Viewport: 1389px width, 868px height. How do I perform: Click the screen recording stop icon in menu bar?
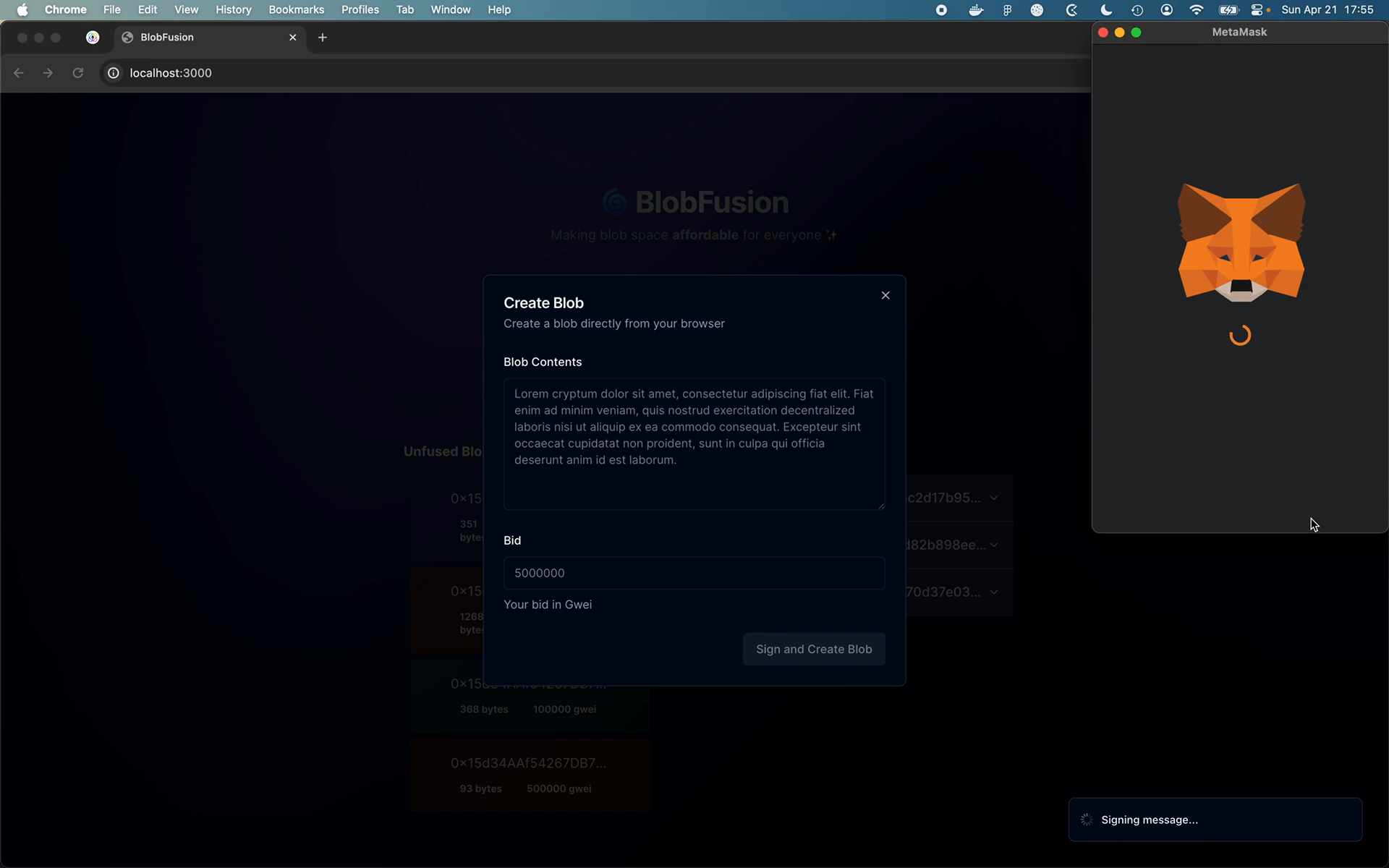click(941, 10)
